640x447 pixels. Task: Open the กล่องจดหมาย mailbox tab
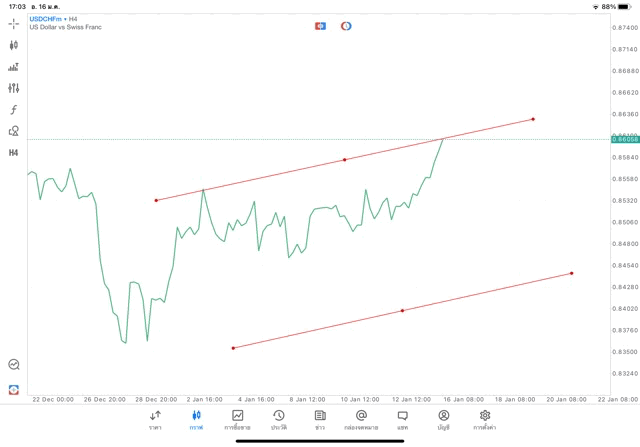pyautogui.click(x=361, y=420)
